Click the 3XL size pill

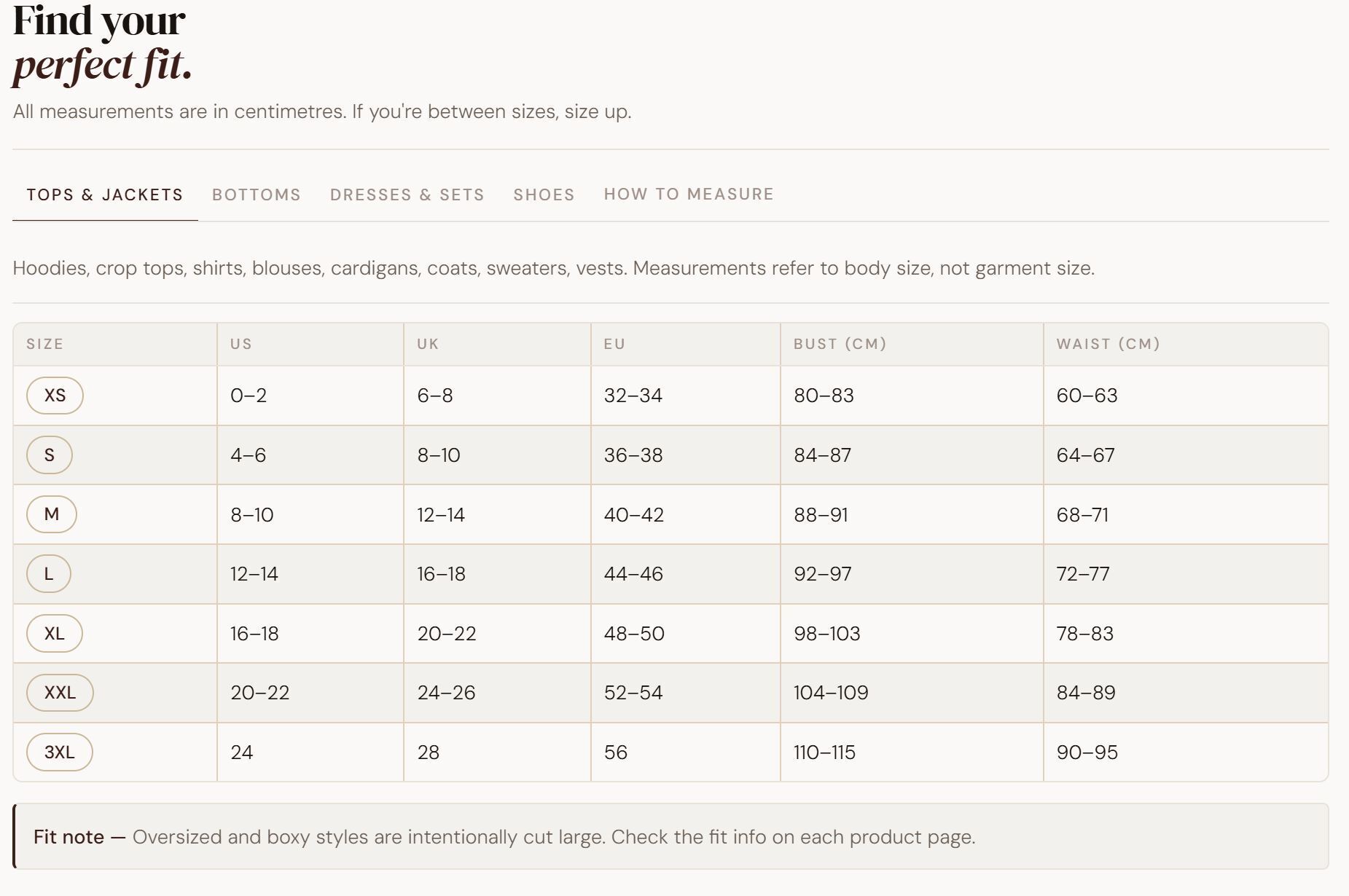60,752
